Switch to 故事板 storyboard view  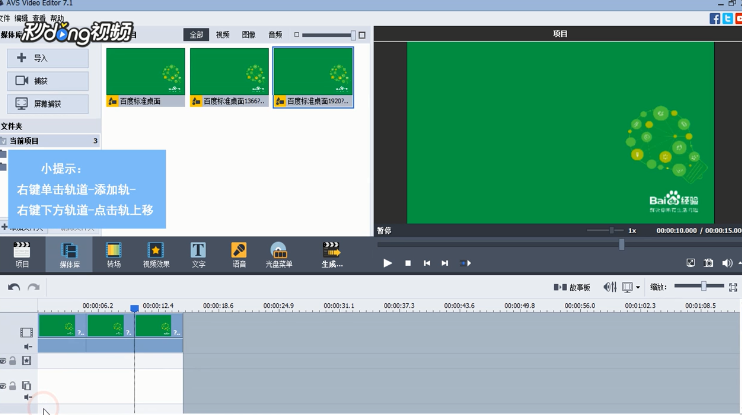[x=572, y=287]
